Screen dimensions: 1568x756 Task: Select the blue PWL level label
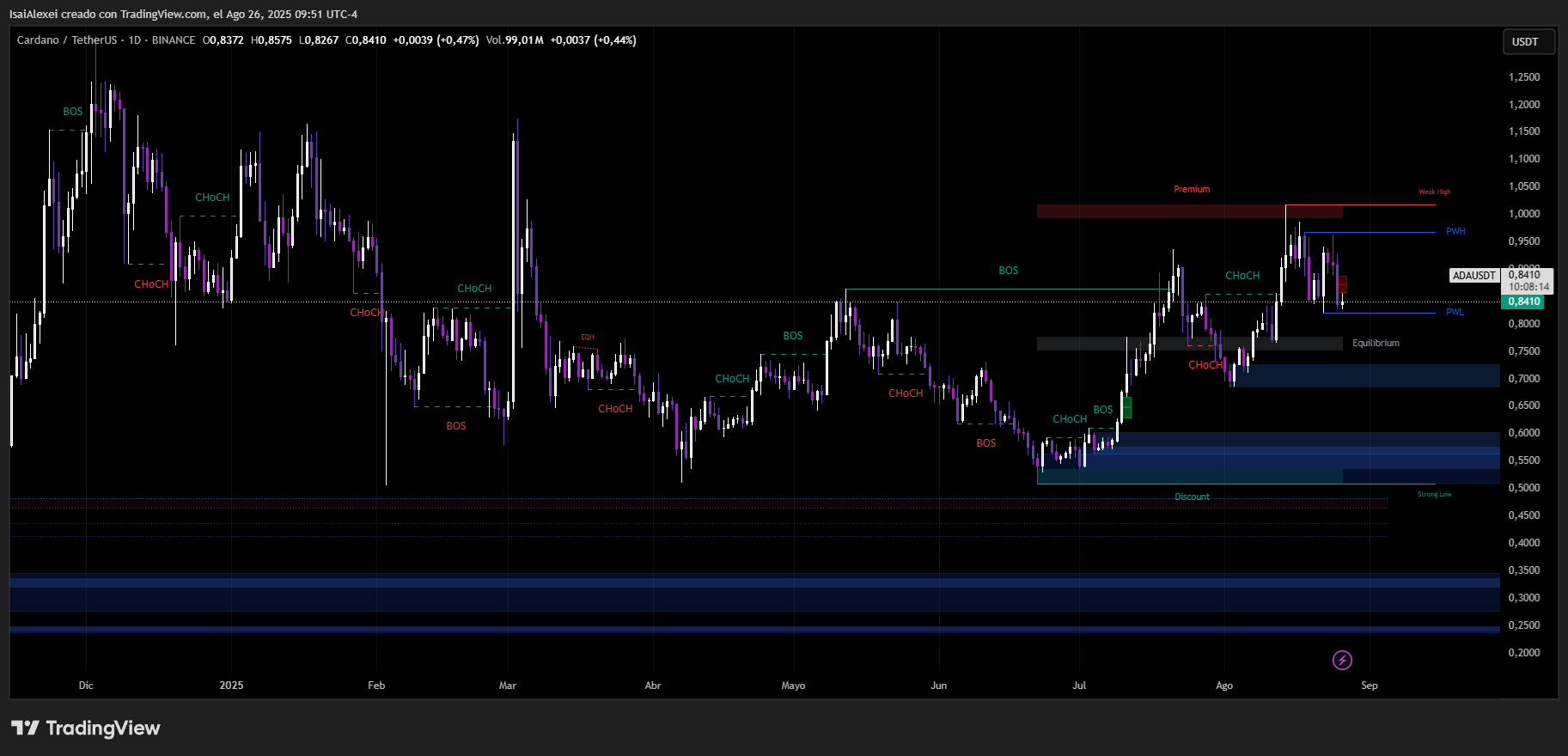(x=1454, y=313)
